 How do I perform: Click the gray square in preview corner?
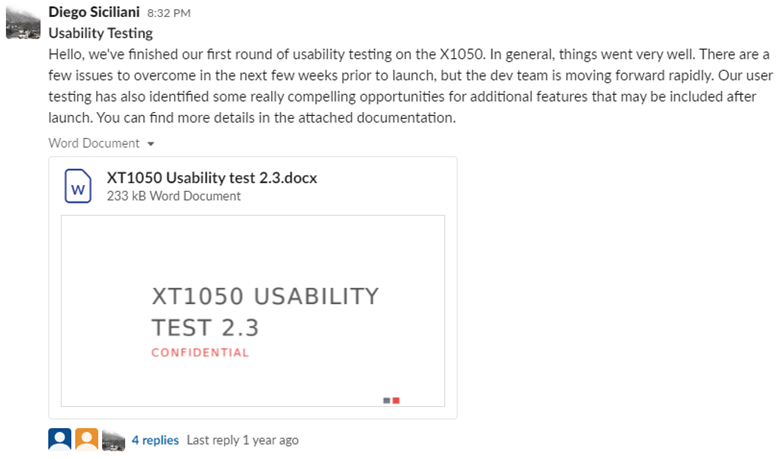point(387,401)
